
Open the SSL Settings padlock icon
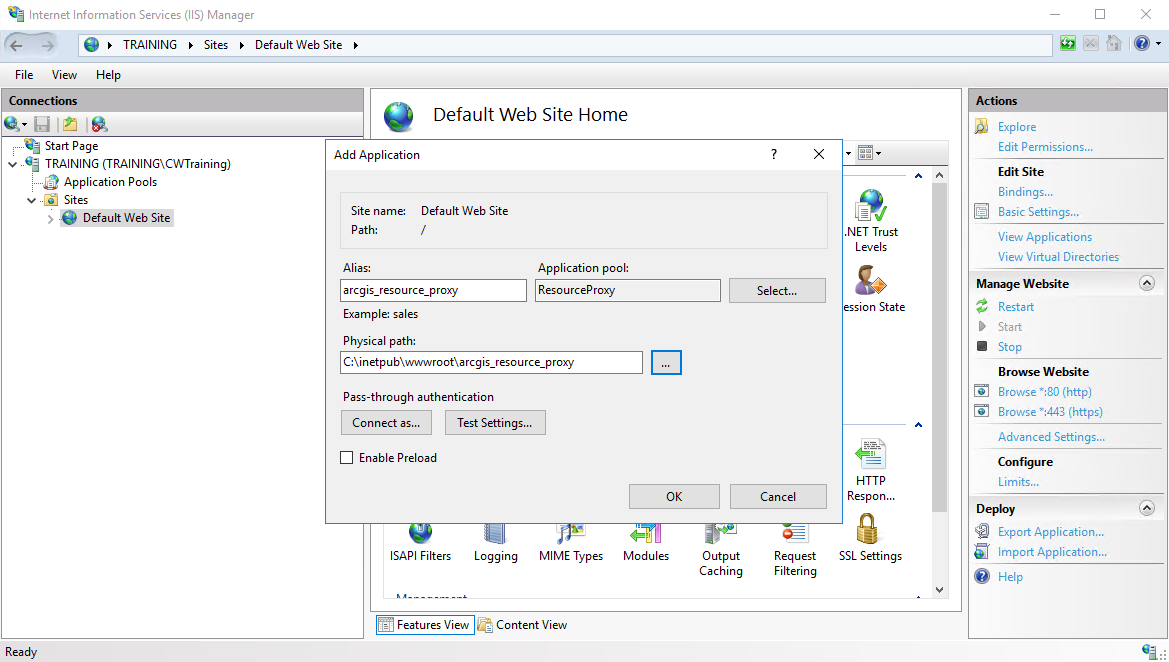866,530
